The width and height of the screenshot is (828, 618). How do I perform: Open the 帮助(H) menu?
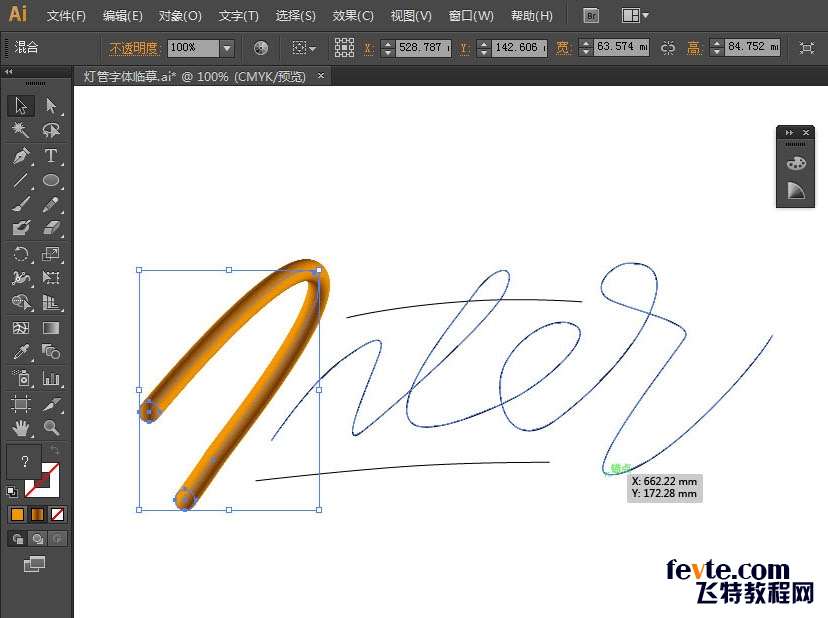point(532,16)
